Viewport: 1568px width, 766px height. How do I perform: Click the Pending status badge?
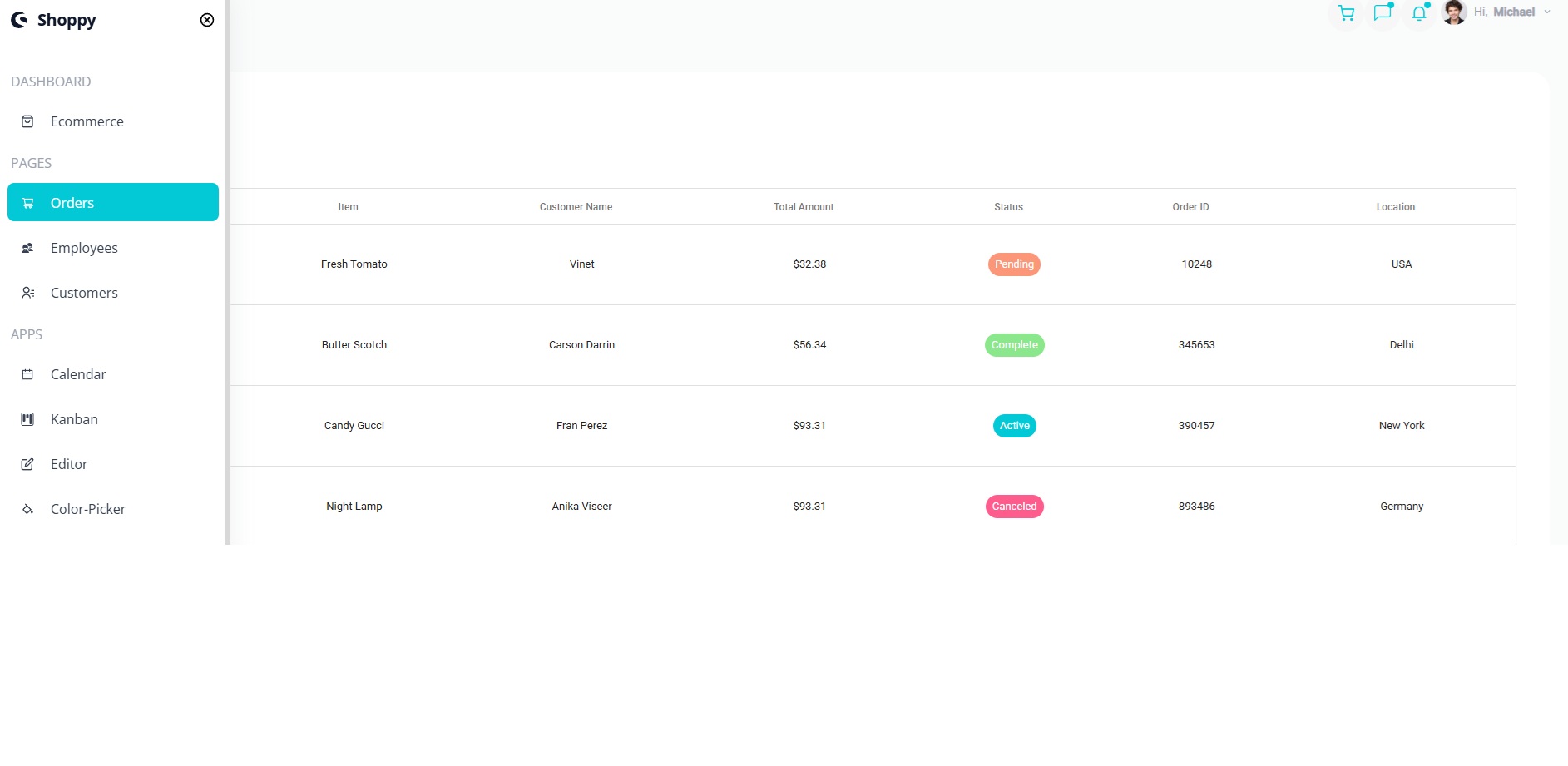pyautogui.click(x=1014, y=264)
